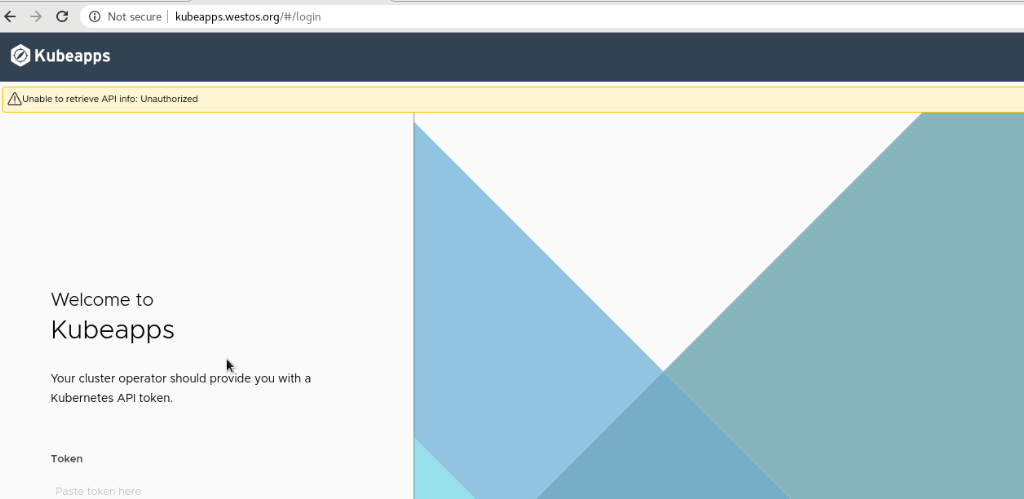
Task: Open the site info icon beside Not secure
Action: (x=95, y=17)
